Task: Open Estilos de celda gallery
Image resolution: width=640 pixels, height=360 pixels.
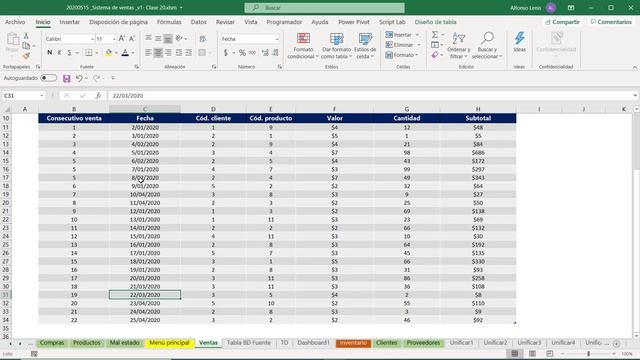Action: (x=365, y=46)
